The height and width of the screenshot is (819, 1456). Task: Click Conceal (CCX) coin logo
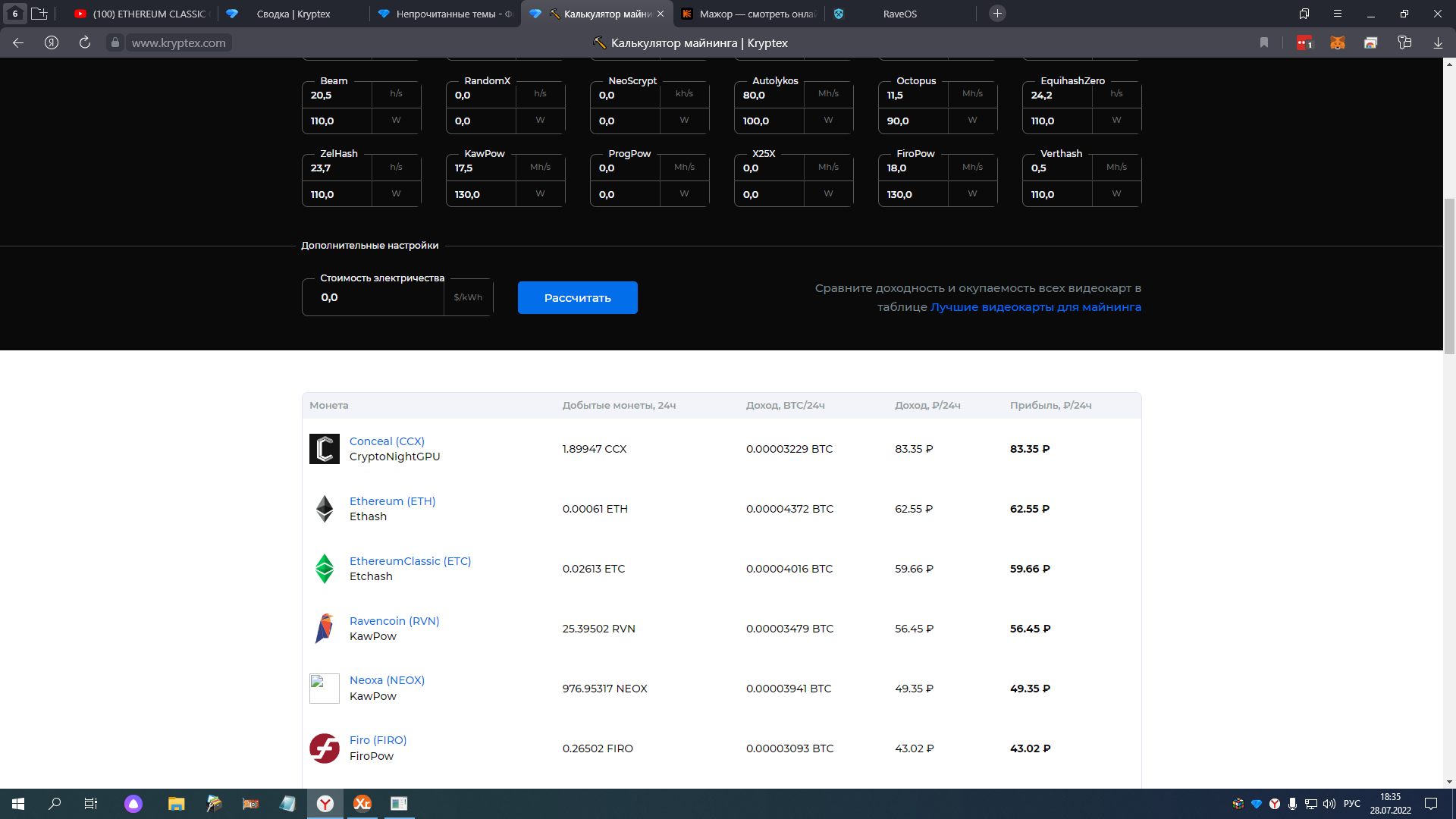(x=325, y=449)
